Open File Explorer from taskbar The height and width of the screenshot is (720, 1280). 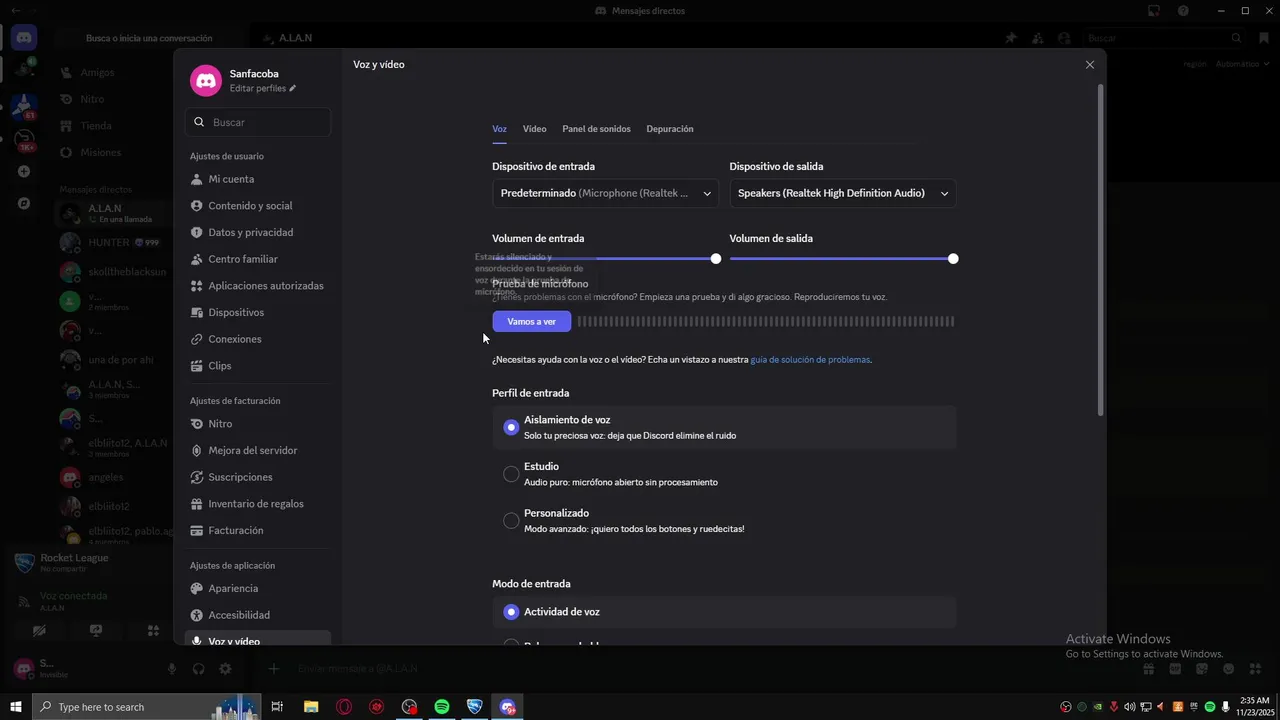point(311,707)
